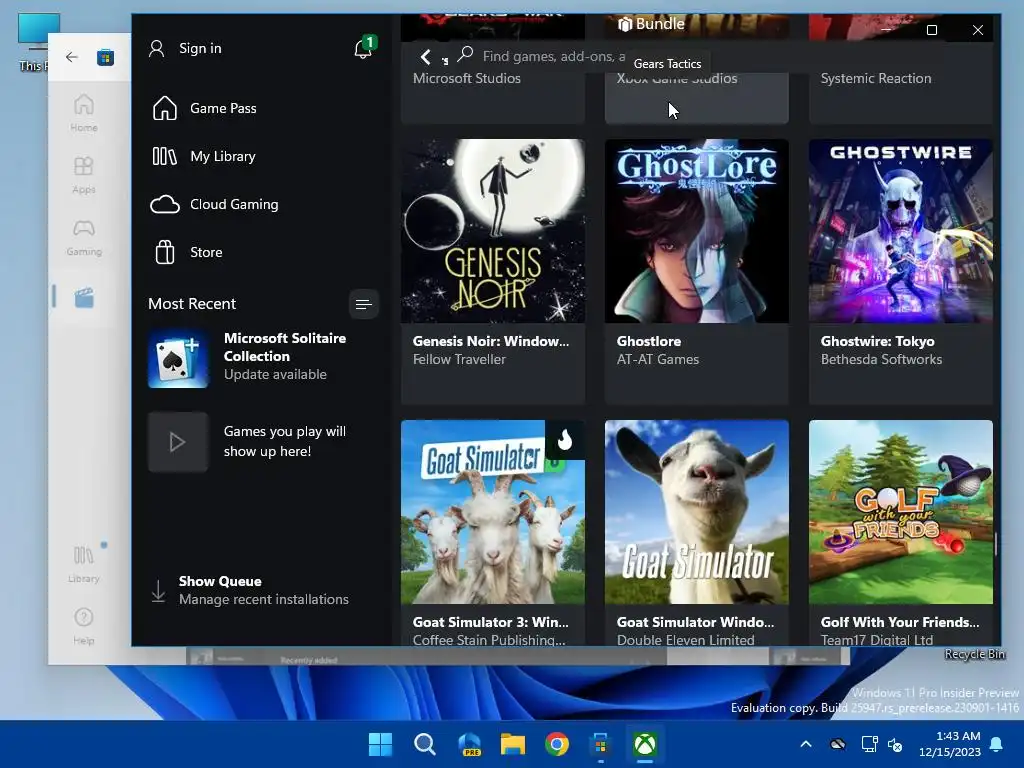Click the Sign in profile icon

(157, 48)
